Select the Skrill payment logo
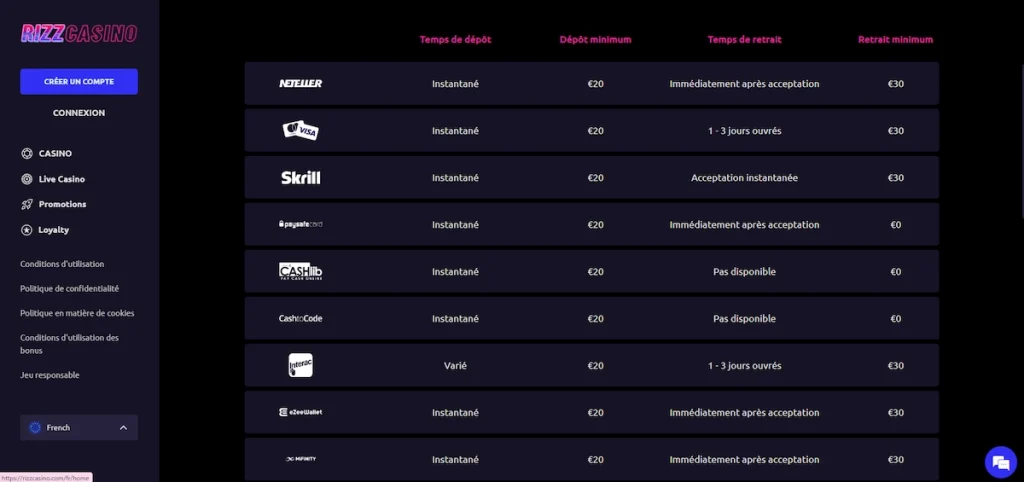Viewport: 1024px width, 482px height. click(x=300, y=178)
